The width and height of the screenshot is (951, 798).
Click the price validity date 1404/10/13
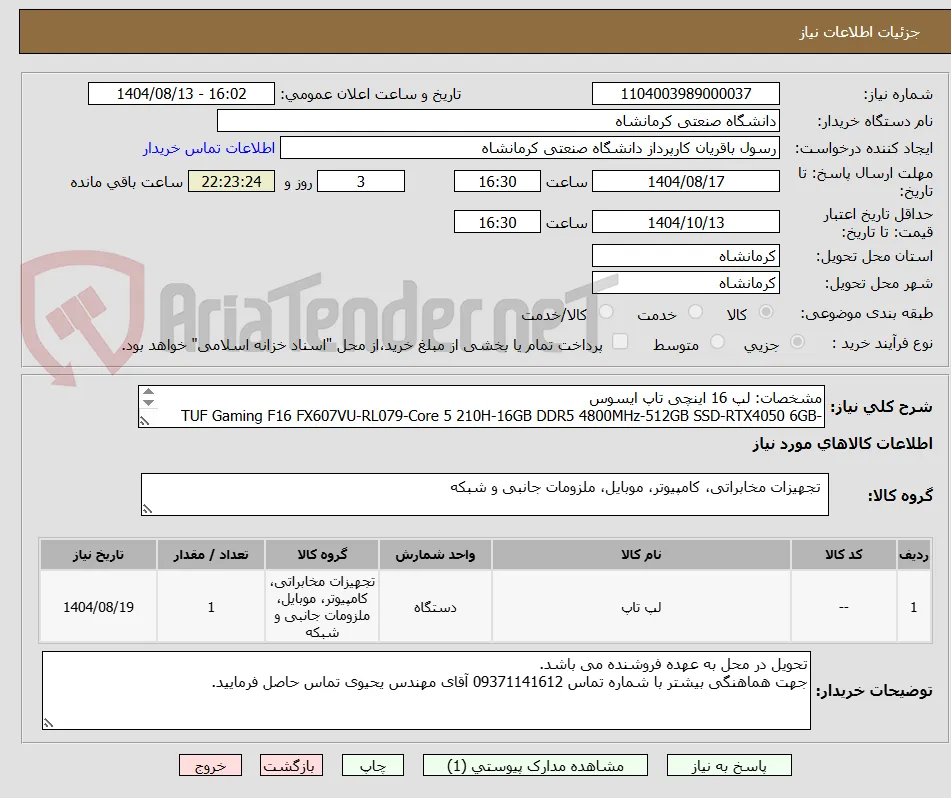click(686, 222)
